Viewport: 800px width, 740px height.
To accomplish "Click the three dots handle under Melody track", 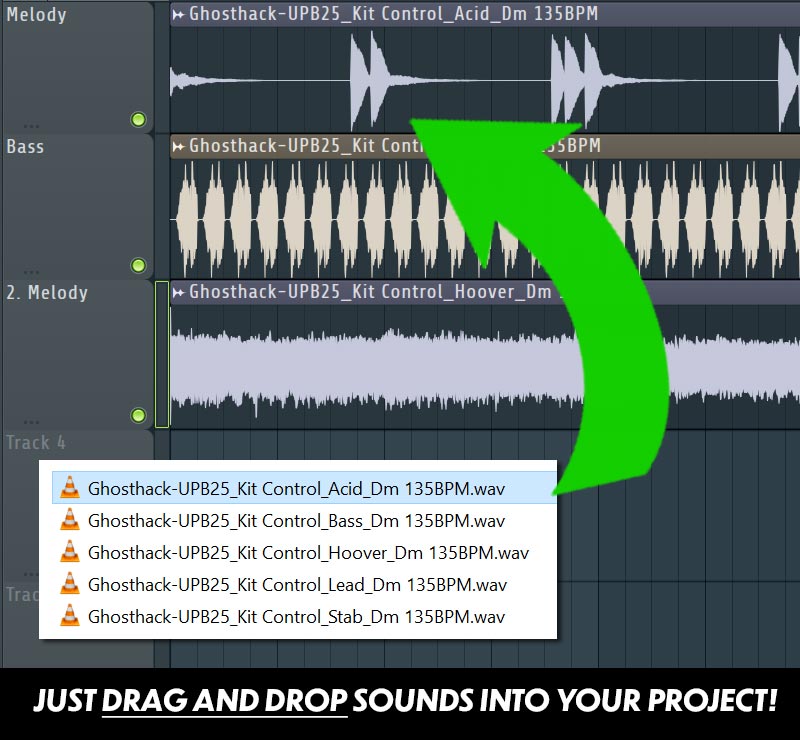I will (31, 126).
